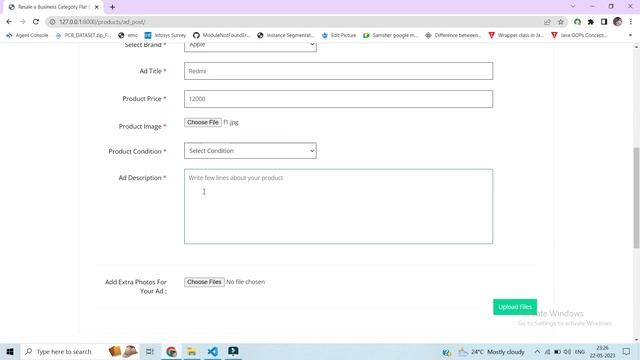Go back using browser back arrow
640x360 pixels.
9,22
